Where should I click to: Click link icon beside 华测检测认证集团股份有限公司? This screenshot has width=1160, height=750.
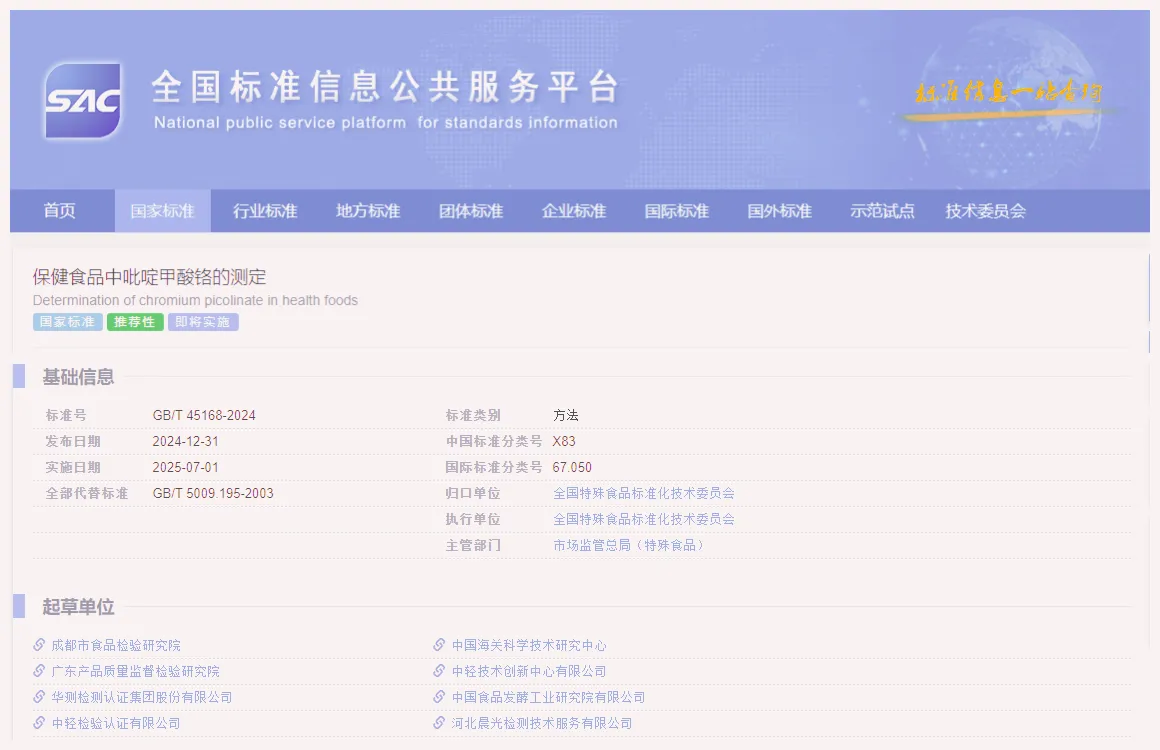tap(39, 697)
